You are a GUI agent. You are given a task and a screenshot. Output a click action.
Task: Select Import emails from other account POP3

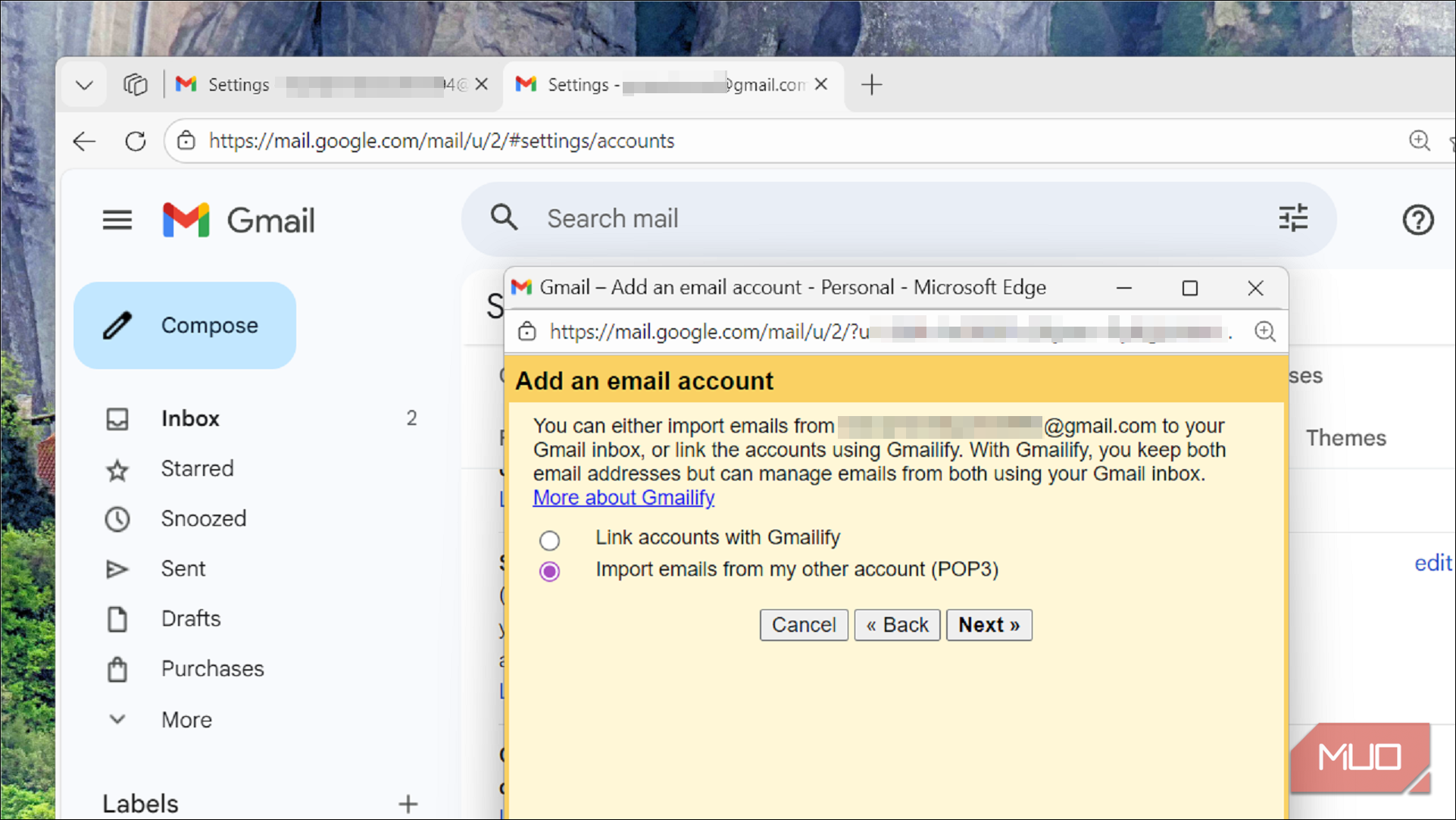[x=549, y=571]
